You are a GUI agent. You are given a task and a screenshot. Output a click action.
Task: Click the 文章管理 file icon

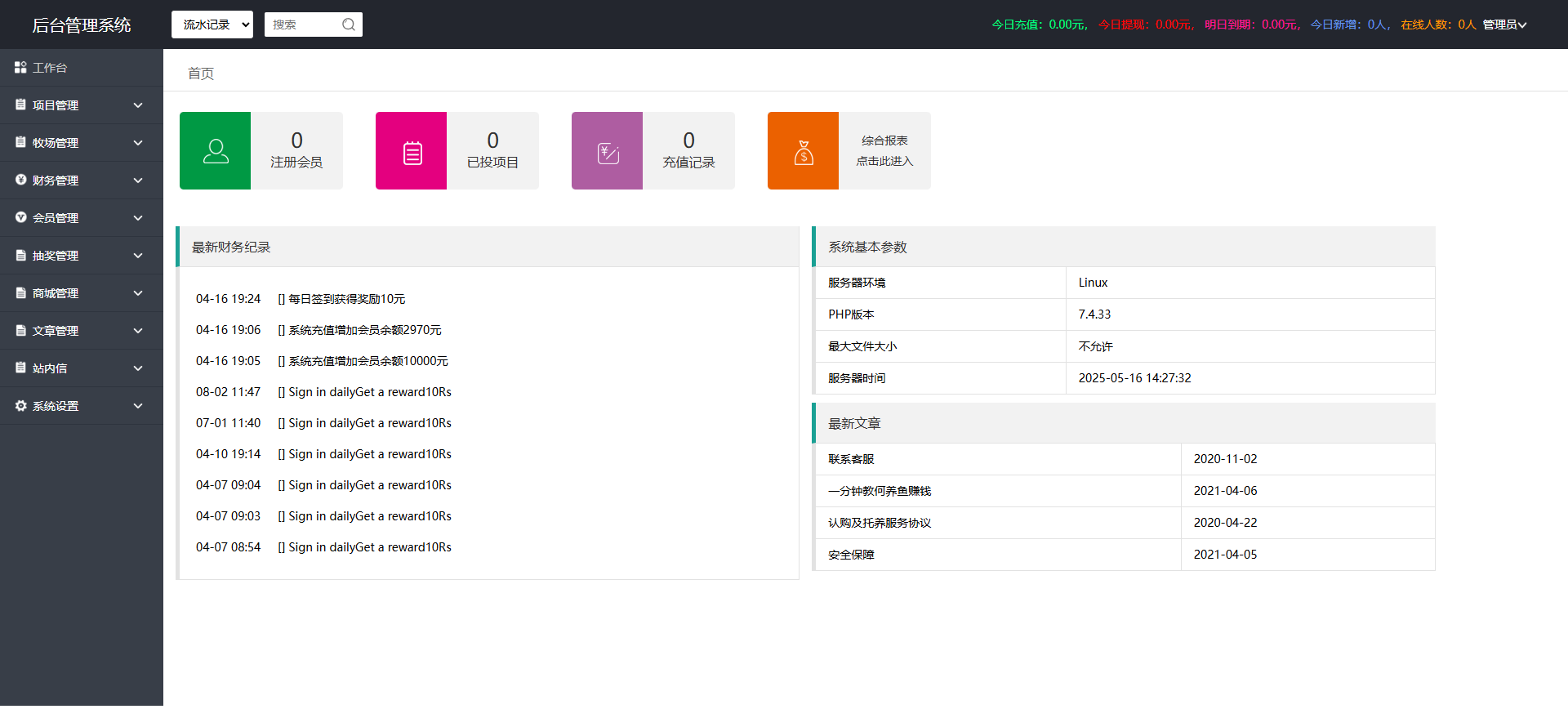pyautogui.click(x=20, y=330)
